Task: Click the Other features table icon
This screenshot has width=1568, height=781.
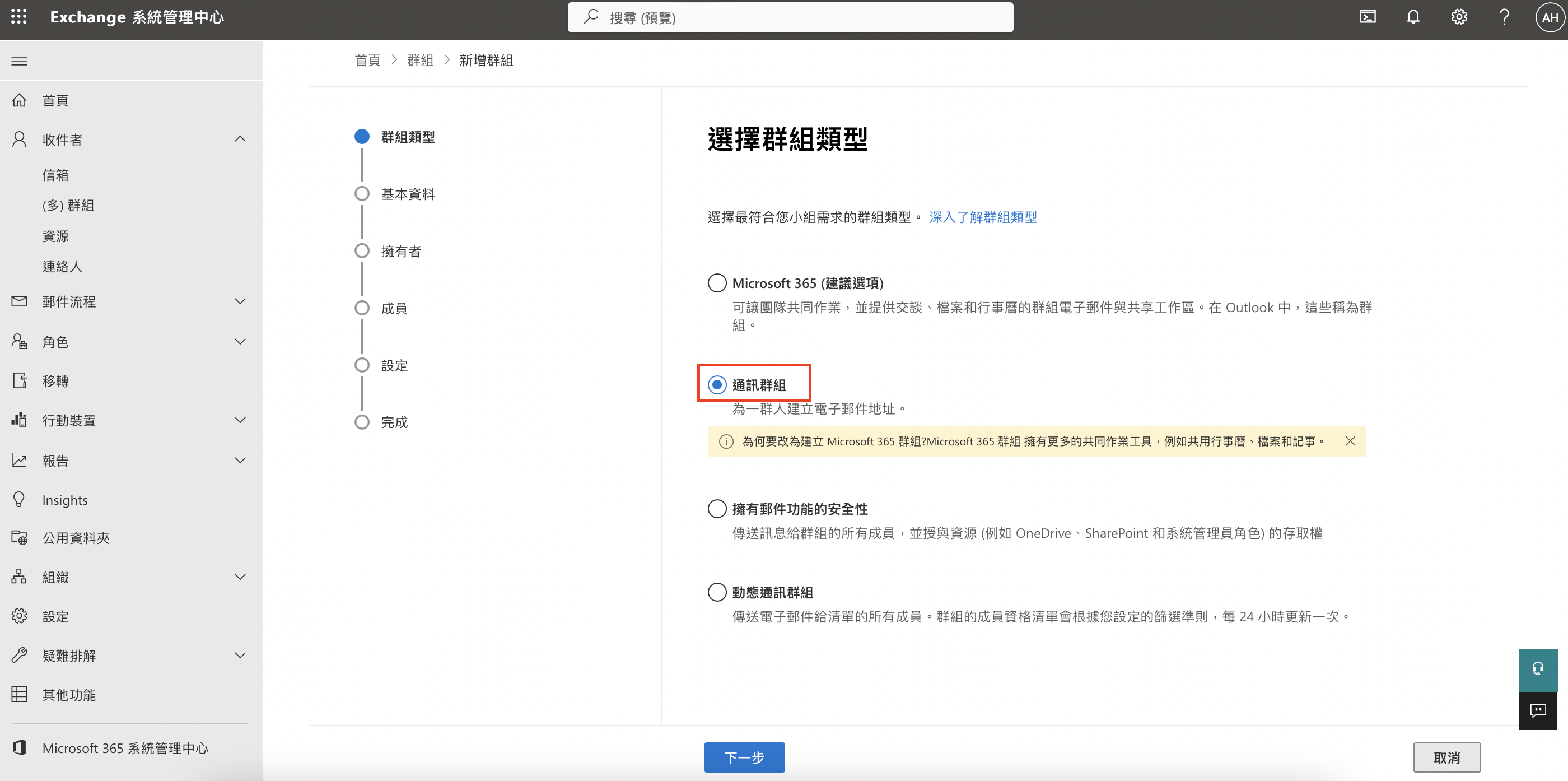Action: click(20, 695)
